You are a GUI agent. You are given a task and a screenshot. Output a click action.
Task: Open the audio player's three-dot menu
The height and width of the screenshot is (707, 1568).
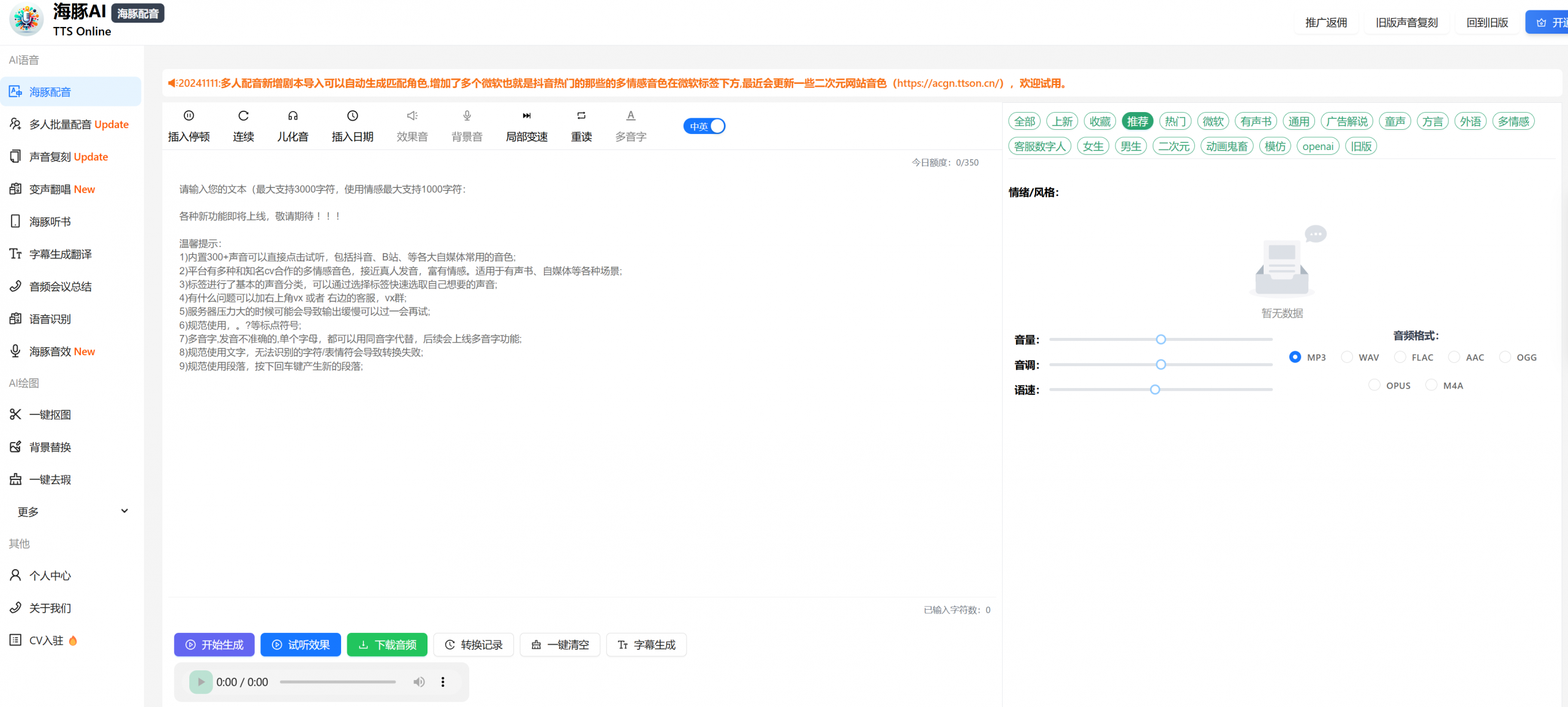pos(443,682)
